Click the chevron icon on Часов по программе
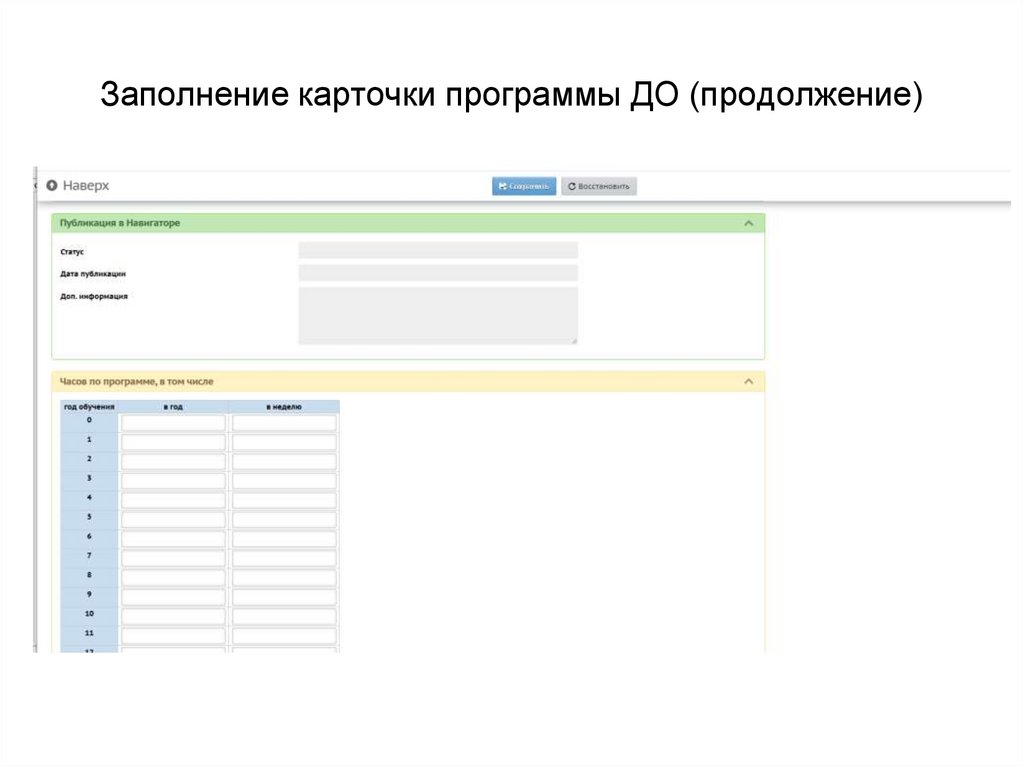Viewport: 1024px width, 767px height. pyautogui.click(x=748, y=381)
